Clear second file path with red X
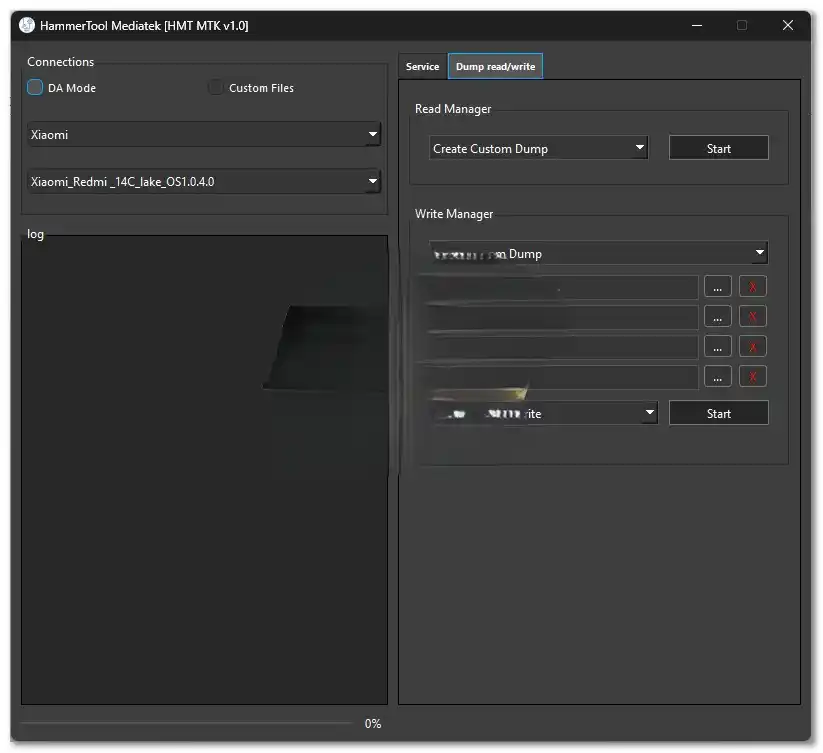Viewport: 823px width, 753px height. [x=753, y=317]
